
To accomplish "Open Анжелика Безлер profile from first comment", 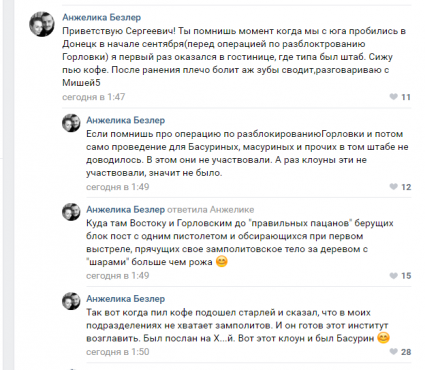I will click(x=101, y=17).
